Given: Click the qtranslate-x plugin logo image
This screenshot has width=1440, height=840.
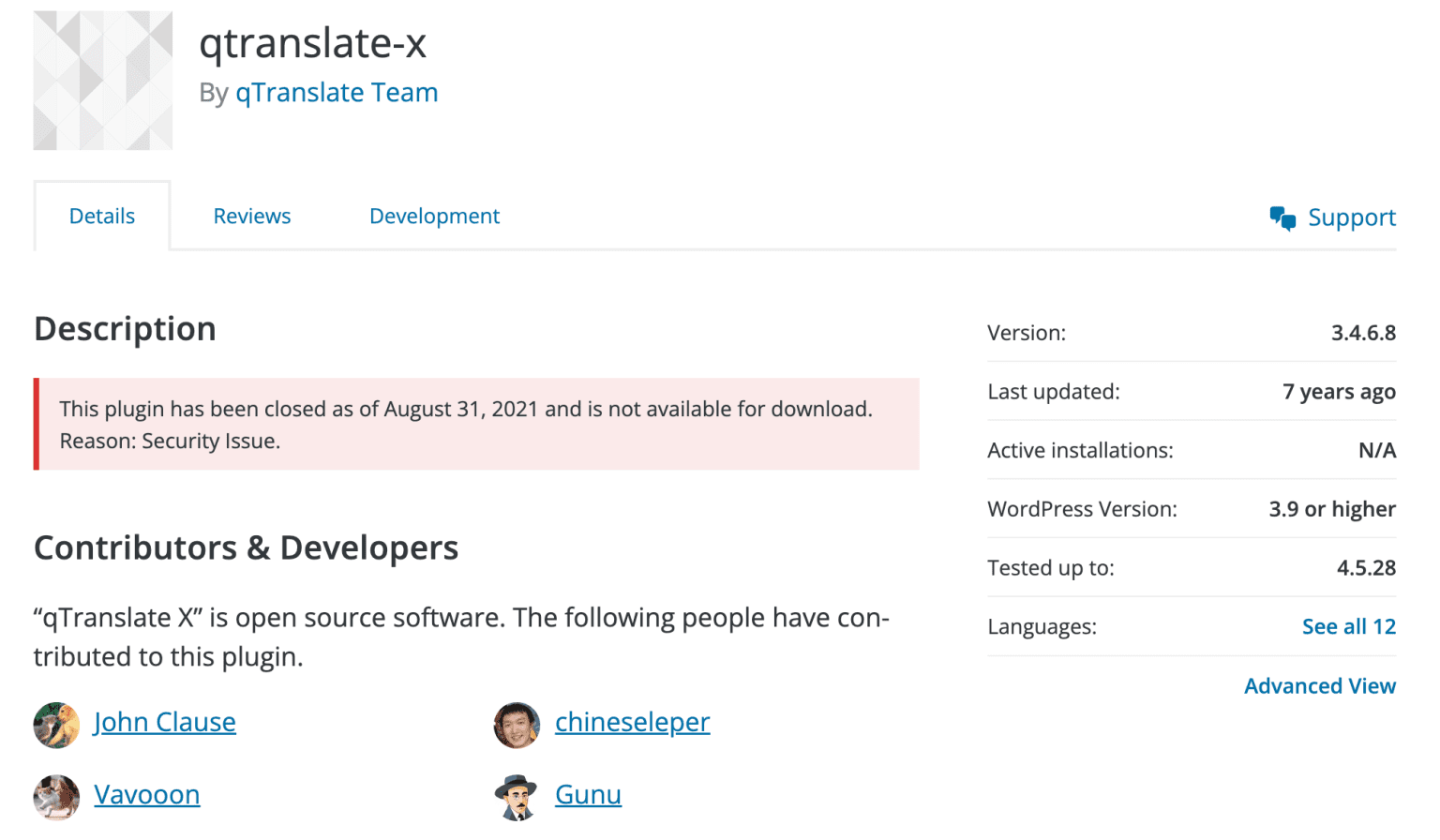Looking at the screenshot, I should tap(103, 80).
